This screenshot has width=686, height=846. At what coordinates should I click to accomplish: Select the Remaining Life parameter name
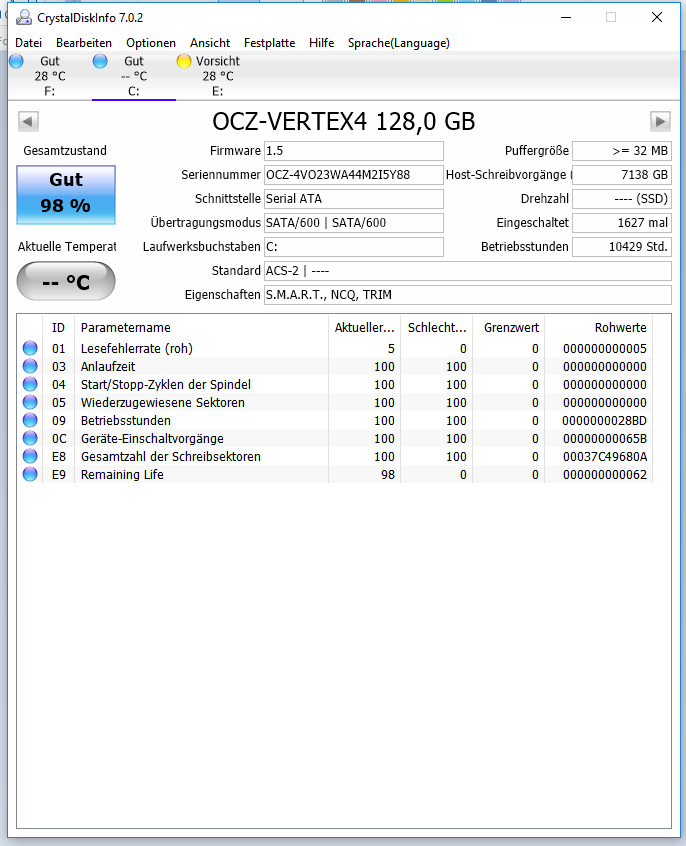(x=122, y=474)
